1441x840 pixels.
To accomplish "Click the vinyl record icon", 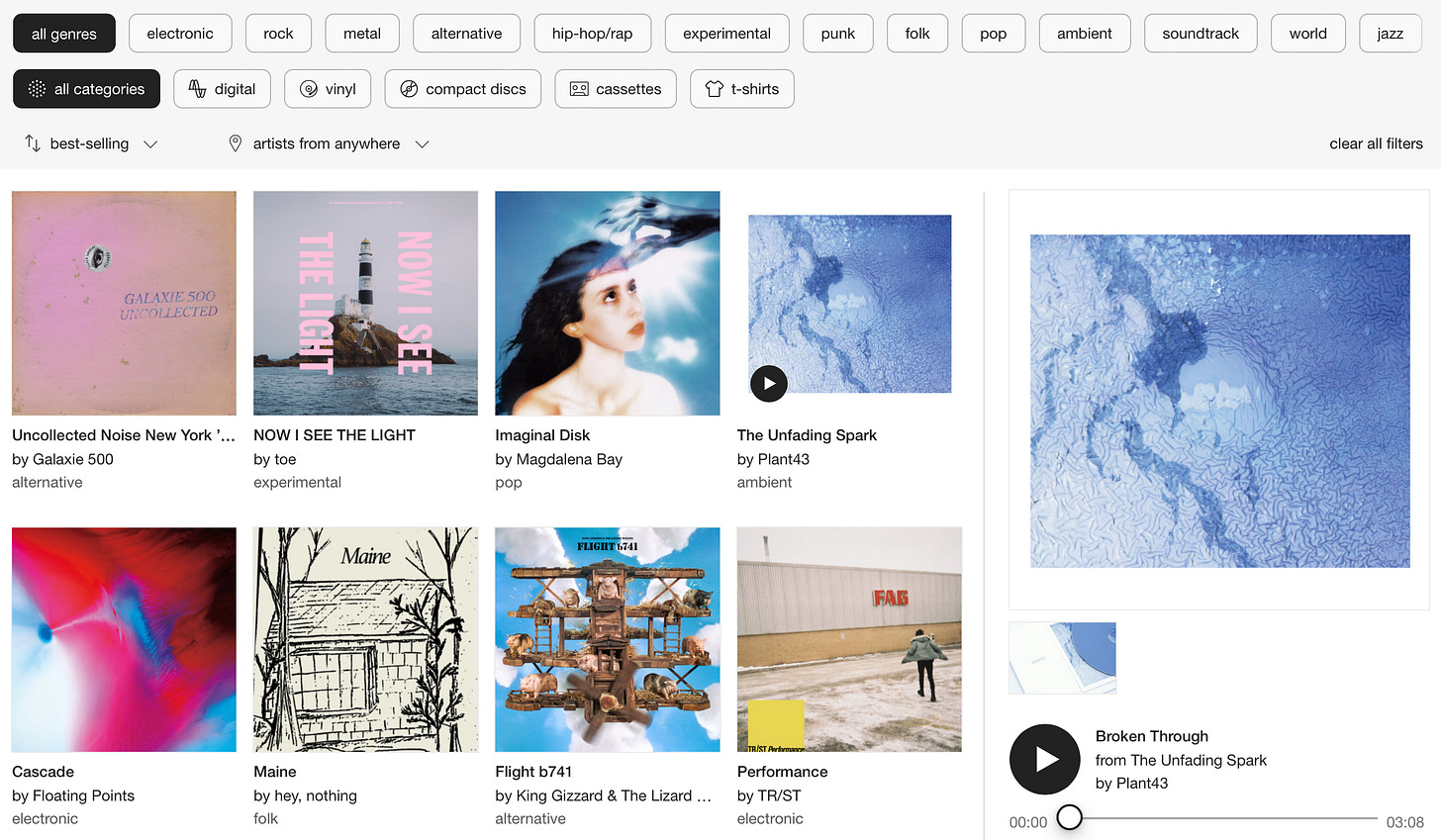I will coord(309,89).
